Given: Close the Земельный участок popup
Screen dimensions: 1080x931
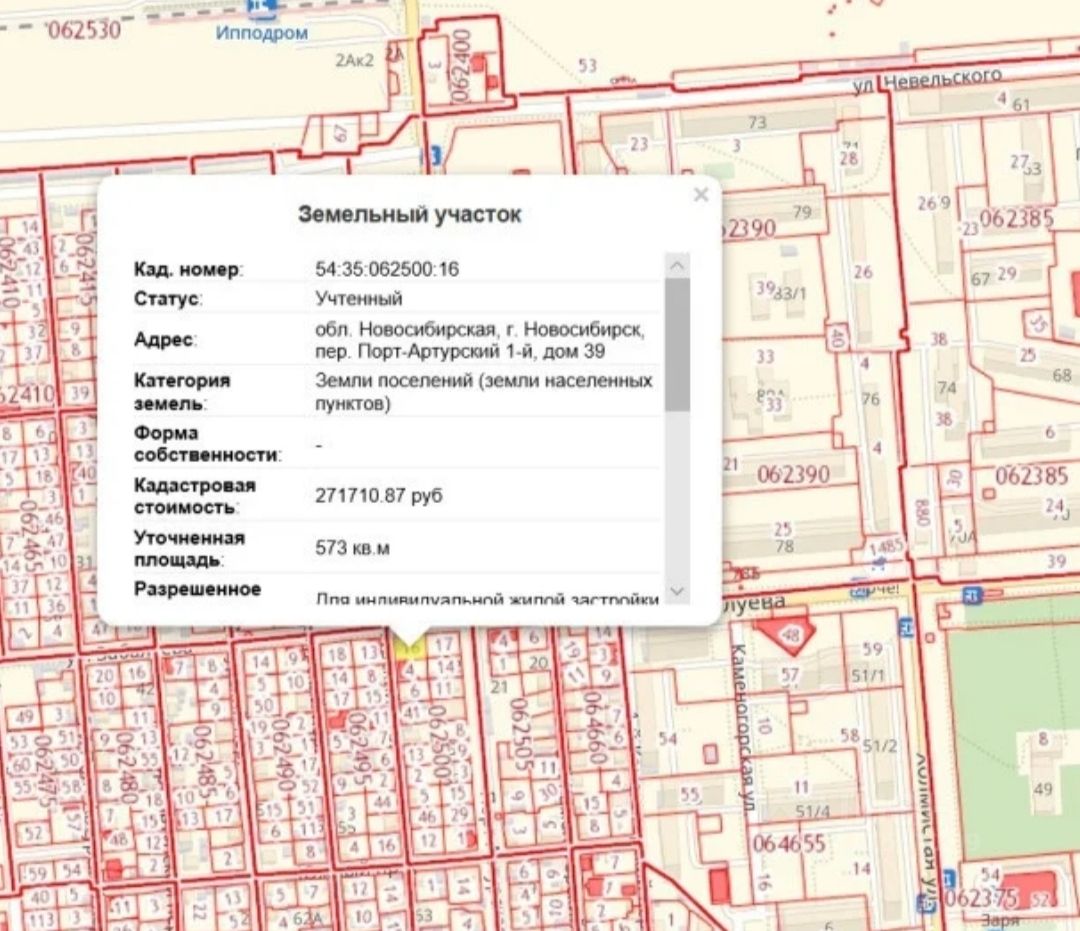Looking at the screenshot, I should [x=700, y=195].
